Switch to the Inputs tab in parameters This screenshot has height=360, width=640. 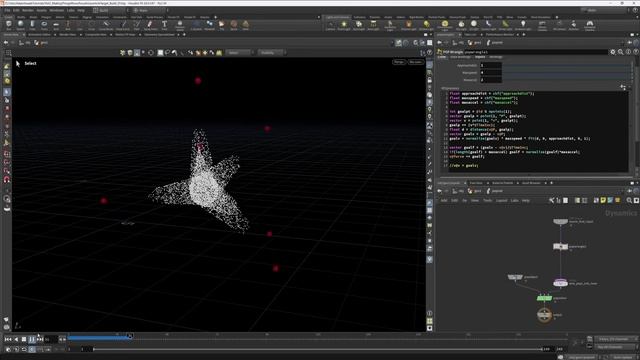pos(480,57)
